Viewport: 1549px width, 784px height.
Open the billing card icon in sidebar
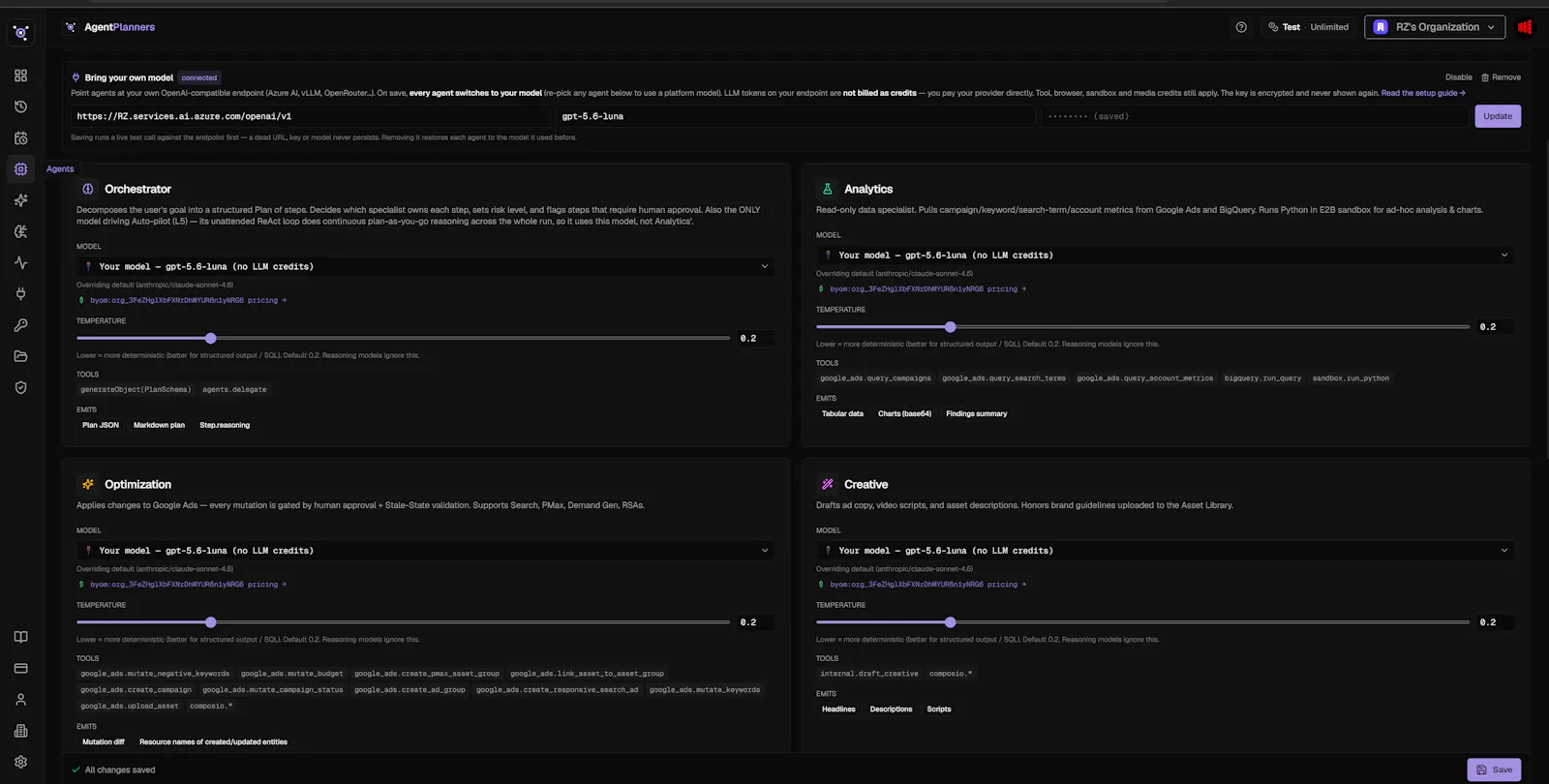pos(20,668)
